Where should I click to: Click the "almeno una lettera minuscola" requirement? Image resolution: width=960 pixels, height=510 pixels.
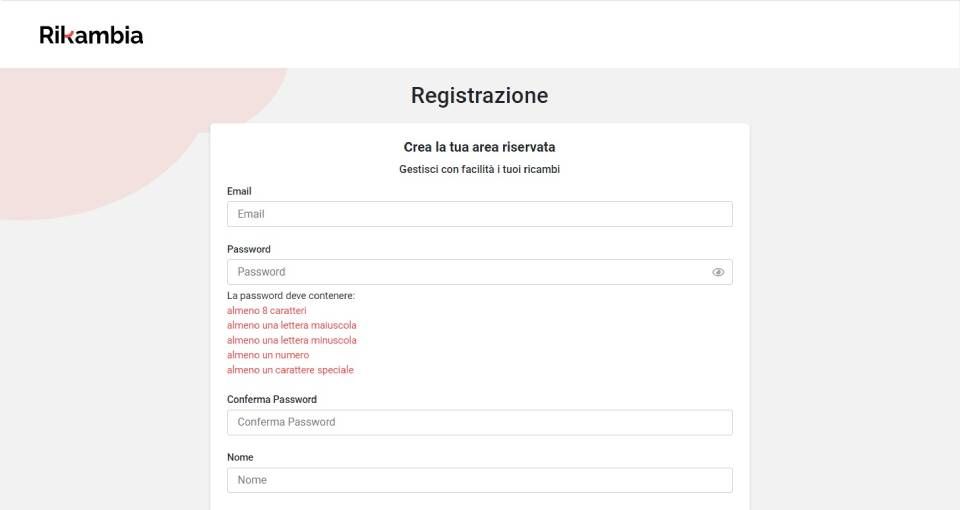coord(292,340)
